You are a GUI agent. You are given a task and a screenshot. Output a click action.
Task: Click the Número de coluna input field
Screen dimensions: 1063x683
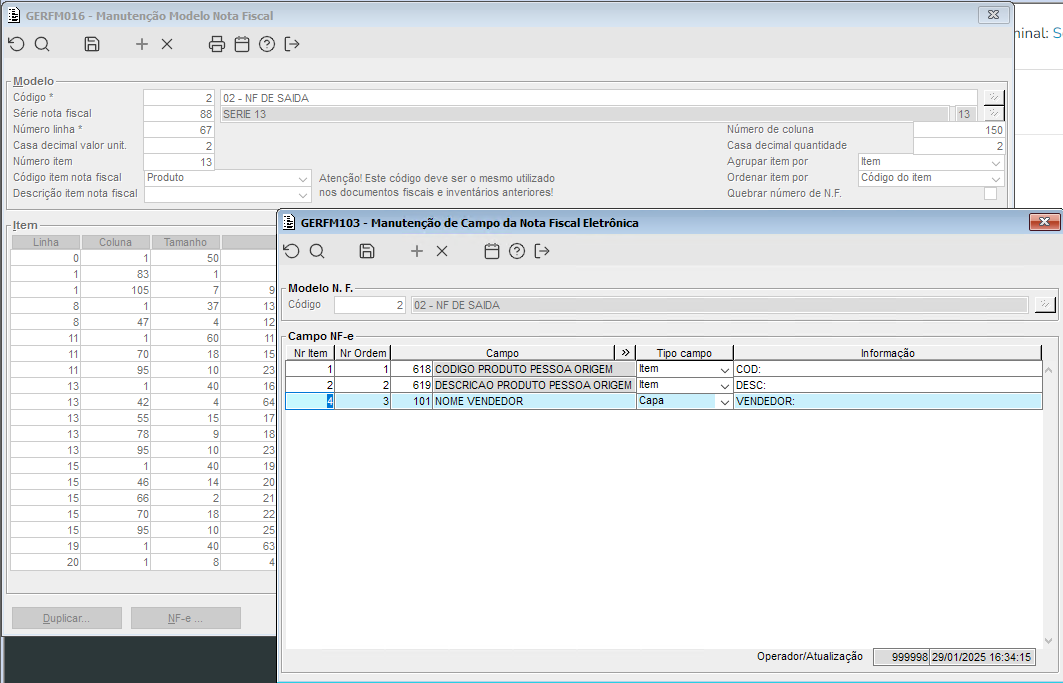(959, 130)
